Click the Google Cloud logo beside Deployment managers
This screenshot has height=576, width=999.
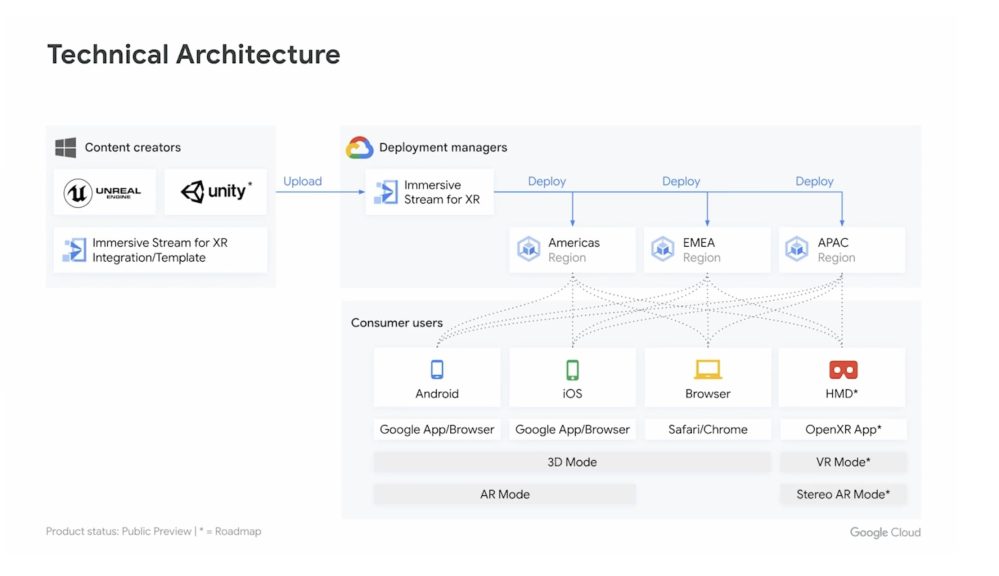[x=359, y=147]
